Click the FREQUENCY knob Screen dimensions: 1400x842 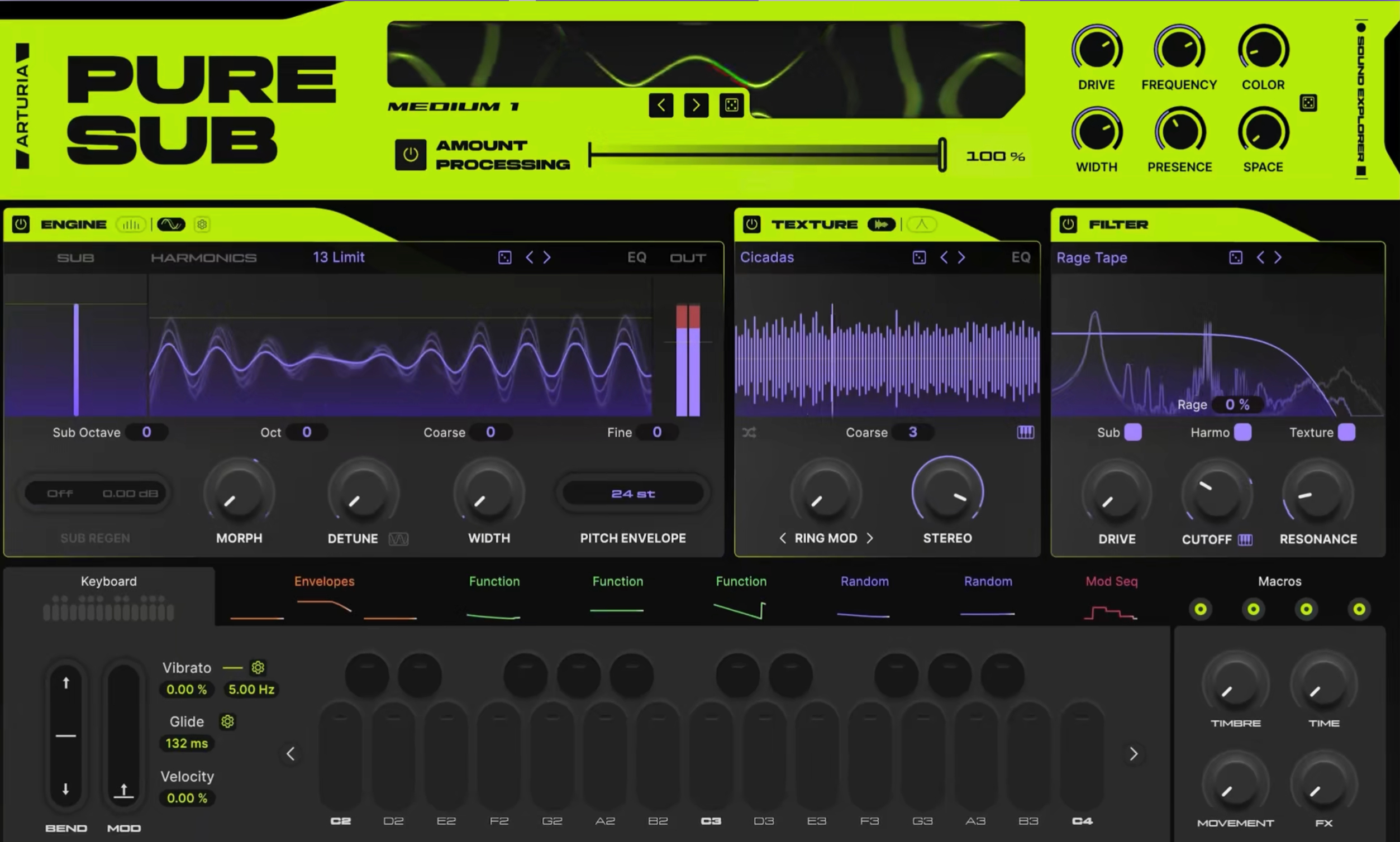(x=1179, y=49)
